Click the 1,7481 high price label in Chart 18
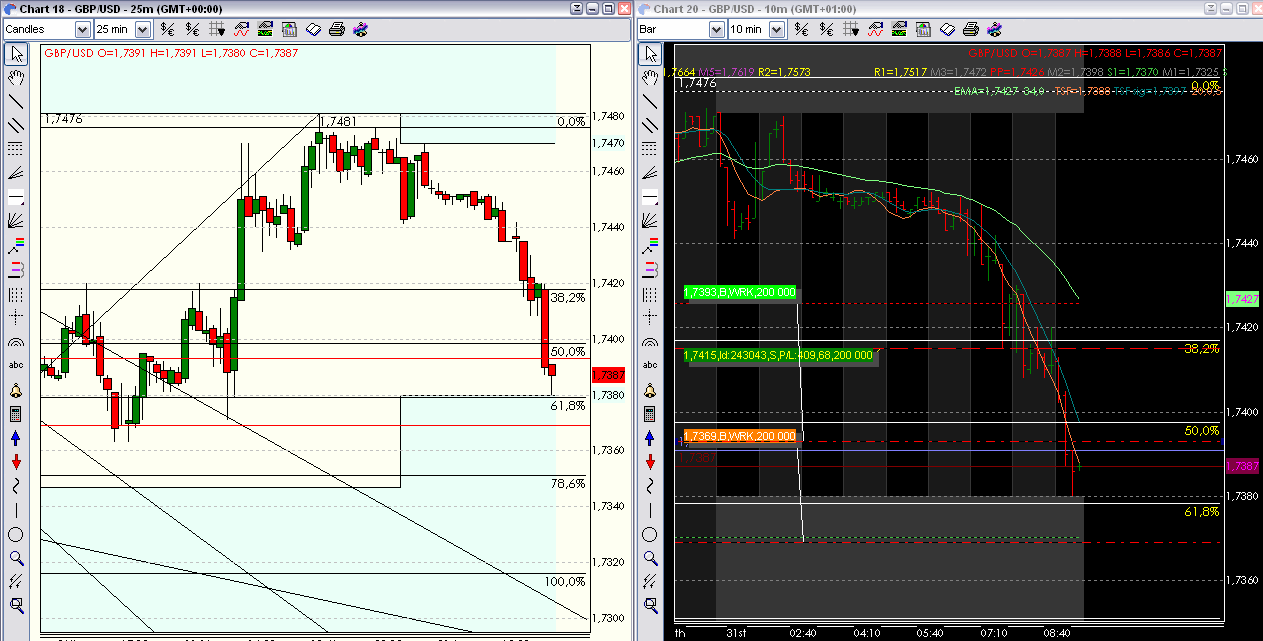This screenshot has height=641, width=1263. tap(339, 121)
